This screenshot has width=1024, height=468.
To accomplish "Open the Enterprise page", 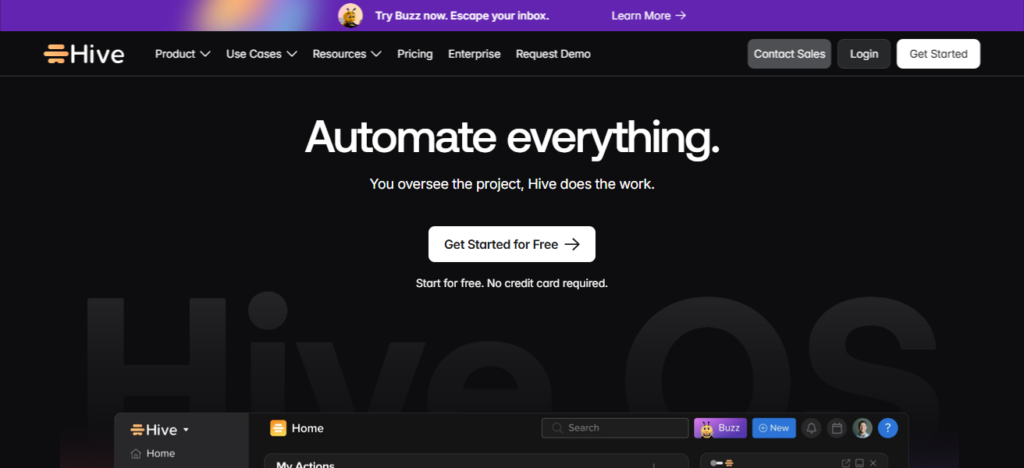I will pyautogui.click(x=474, y=54).
